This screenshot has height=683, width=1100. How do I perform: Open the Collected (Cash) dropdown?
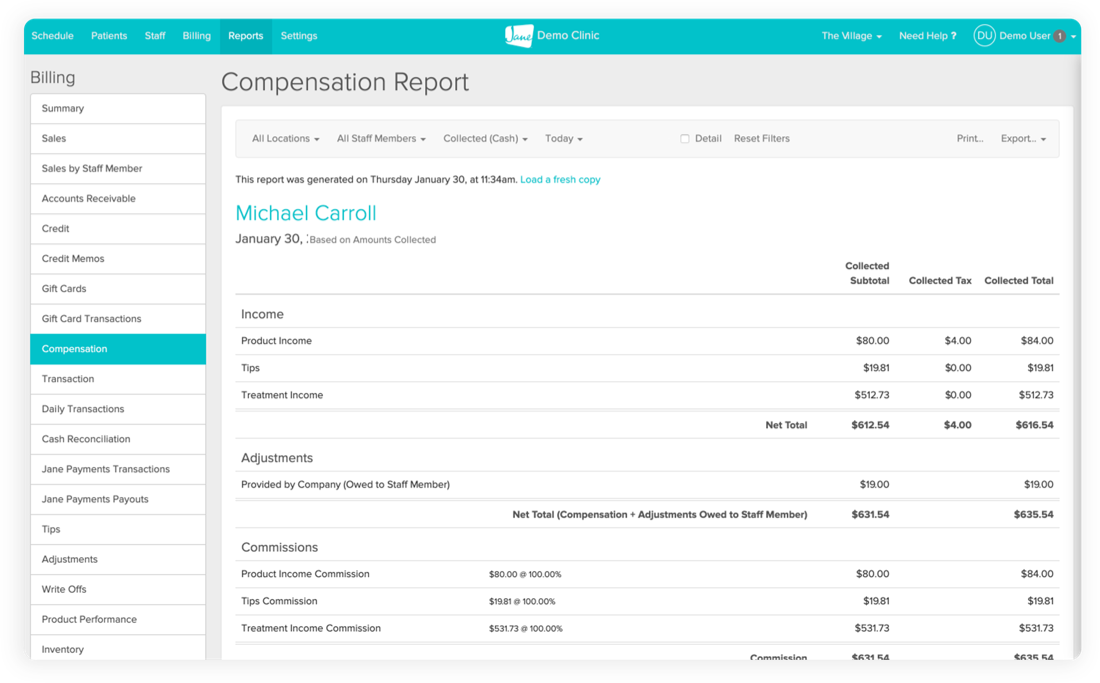[485, 139]
